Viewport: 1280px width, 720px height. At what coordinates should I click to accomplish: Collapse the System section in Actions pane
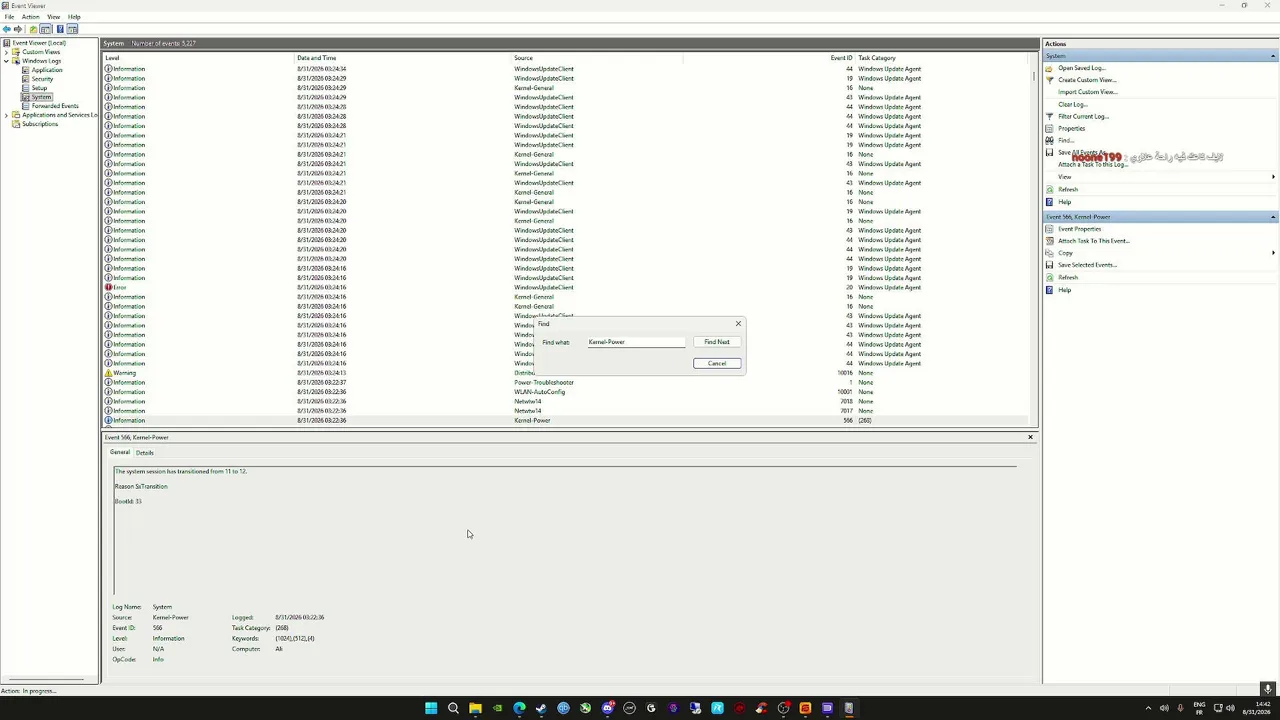click(x=1273, y=56)
